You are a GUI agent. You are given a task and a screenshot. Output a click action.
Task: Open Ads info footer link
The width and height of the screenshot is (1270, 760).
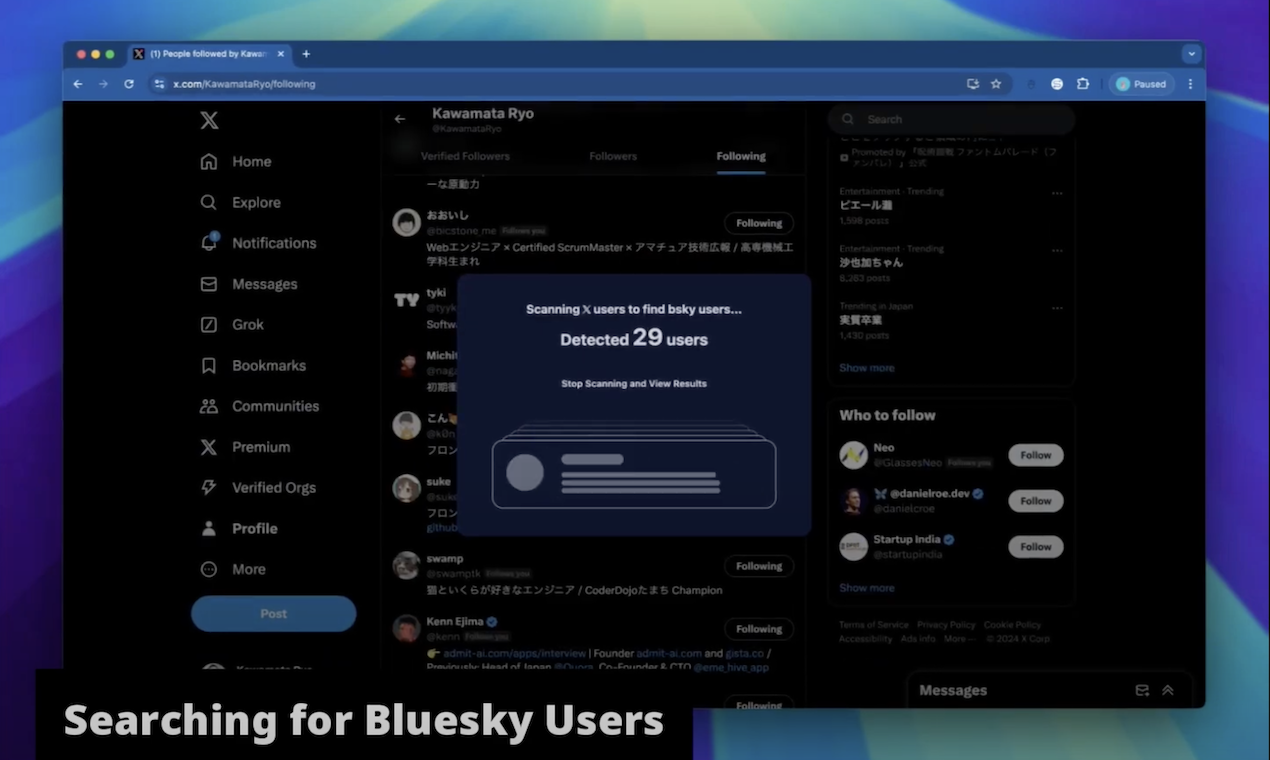click(x=918, y=639)
